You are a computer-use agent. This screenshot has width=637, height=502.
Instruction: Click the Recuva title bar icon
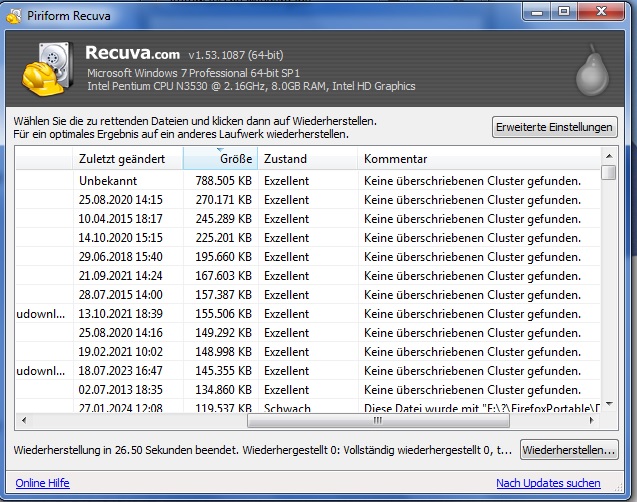pyautogui.click(x=13, y=16)
